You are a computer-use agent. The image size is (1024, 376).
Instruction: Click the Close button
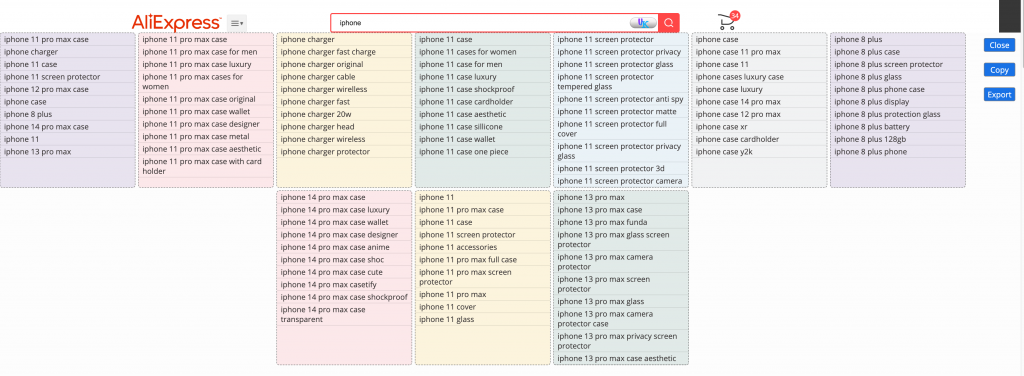(999, 45)
